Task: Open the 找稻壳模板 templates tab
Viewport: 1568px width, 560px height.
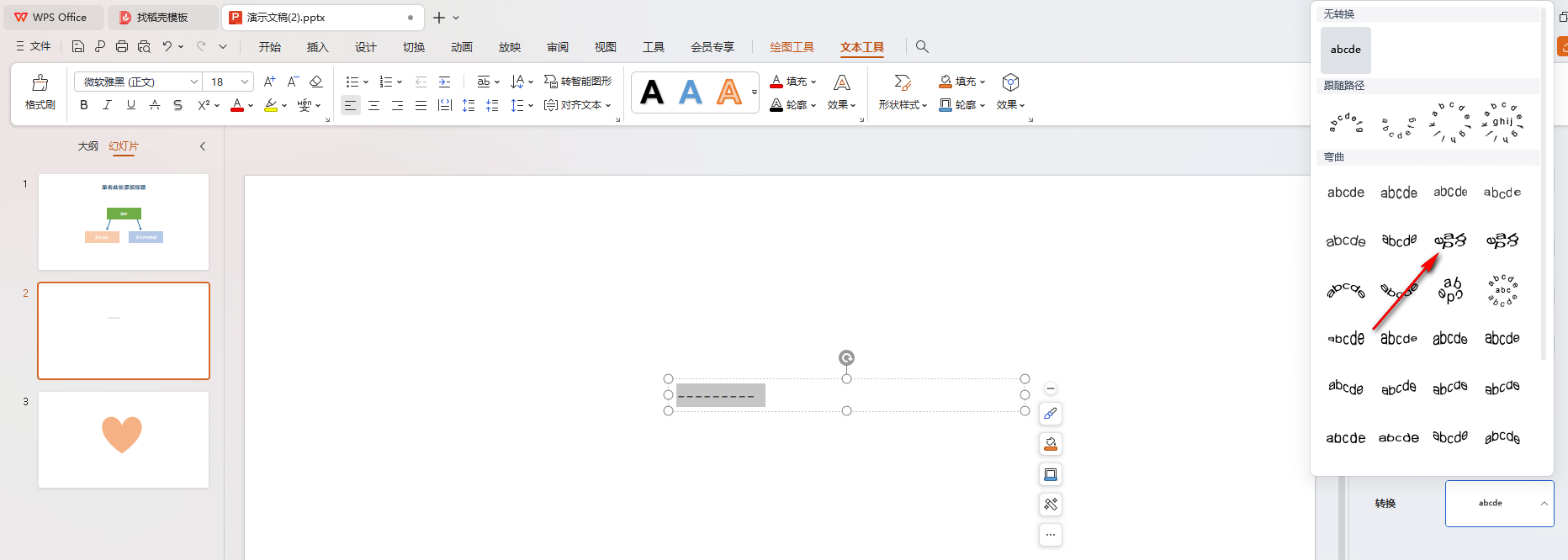Action: [163, 17]
